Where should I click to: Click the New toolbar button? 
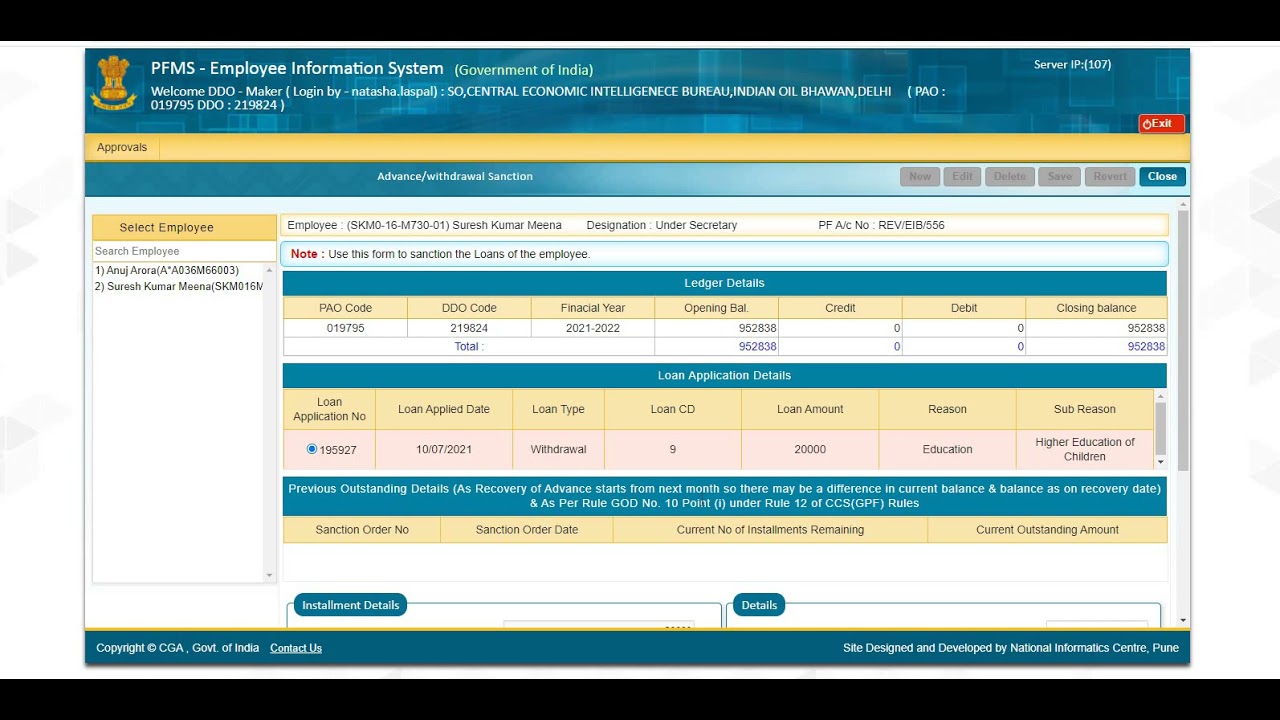pyautogui.click(x=920, y=176)
